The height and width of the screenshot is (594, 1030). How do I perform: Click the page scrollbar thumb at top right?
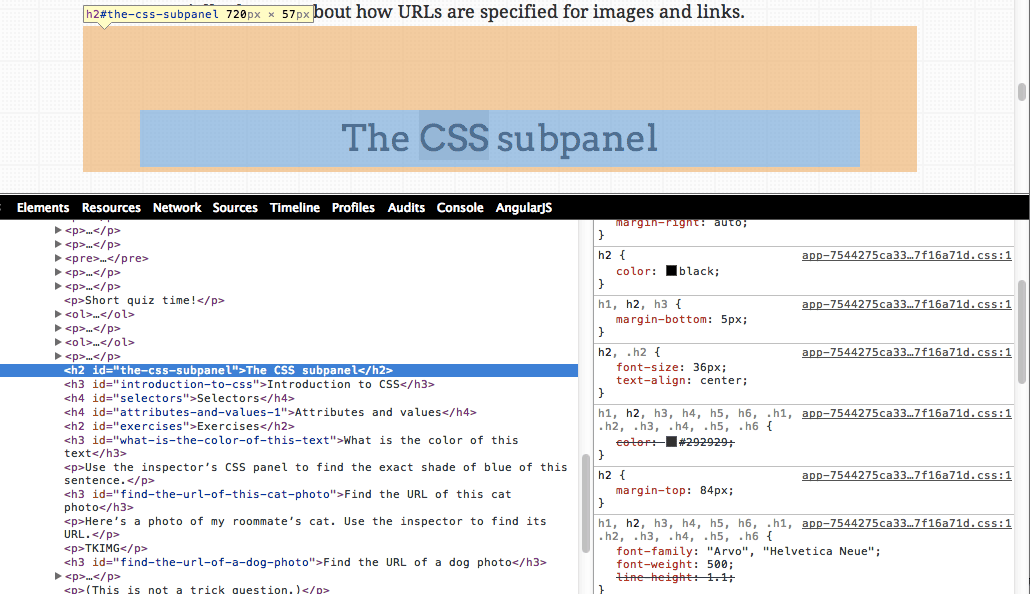1021,92
